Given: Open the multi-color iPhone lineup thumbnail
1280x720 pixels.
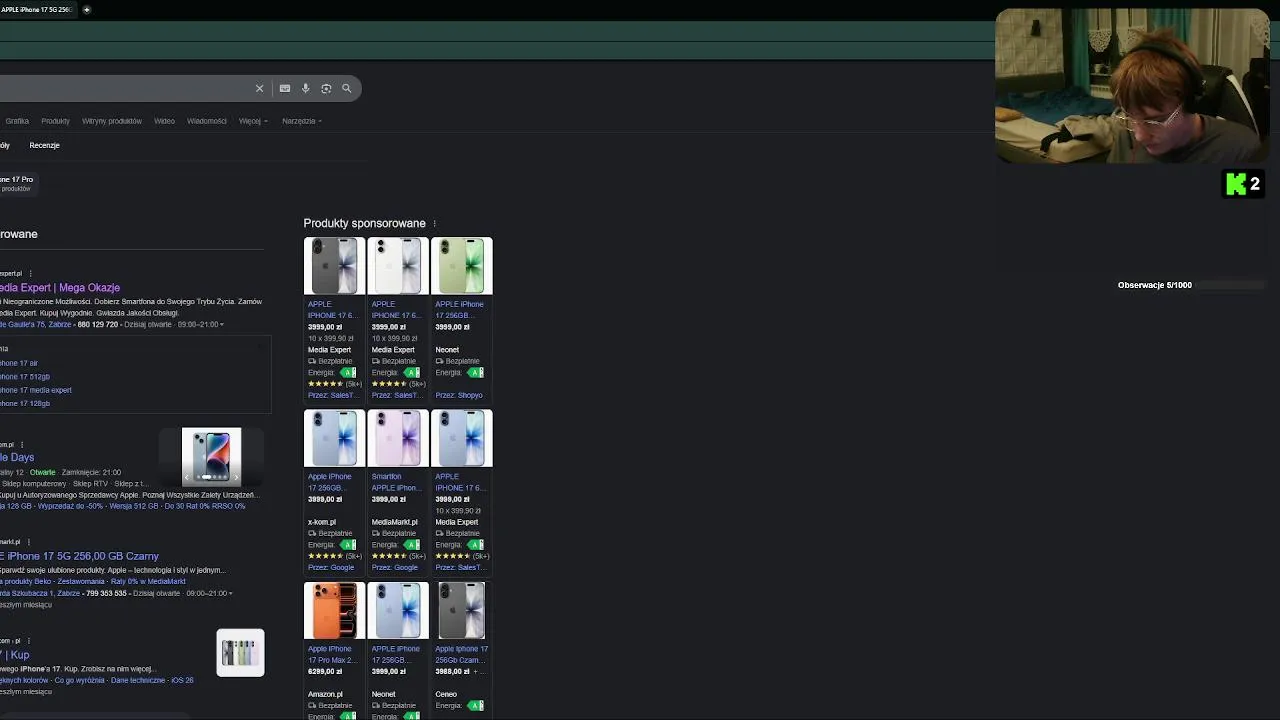Looking at the screenshot, I should (x=240, y=653).
